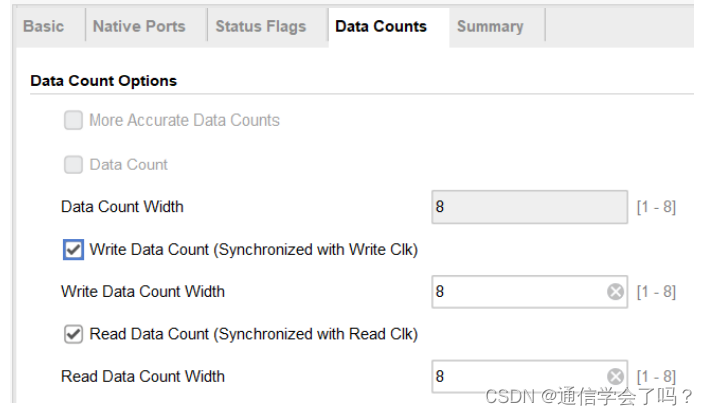
Task: Click the Data Count Options section header
Action: click(104, 80)
